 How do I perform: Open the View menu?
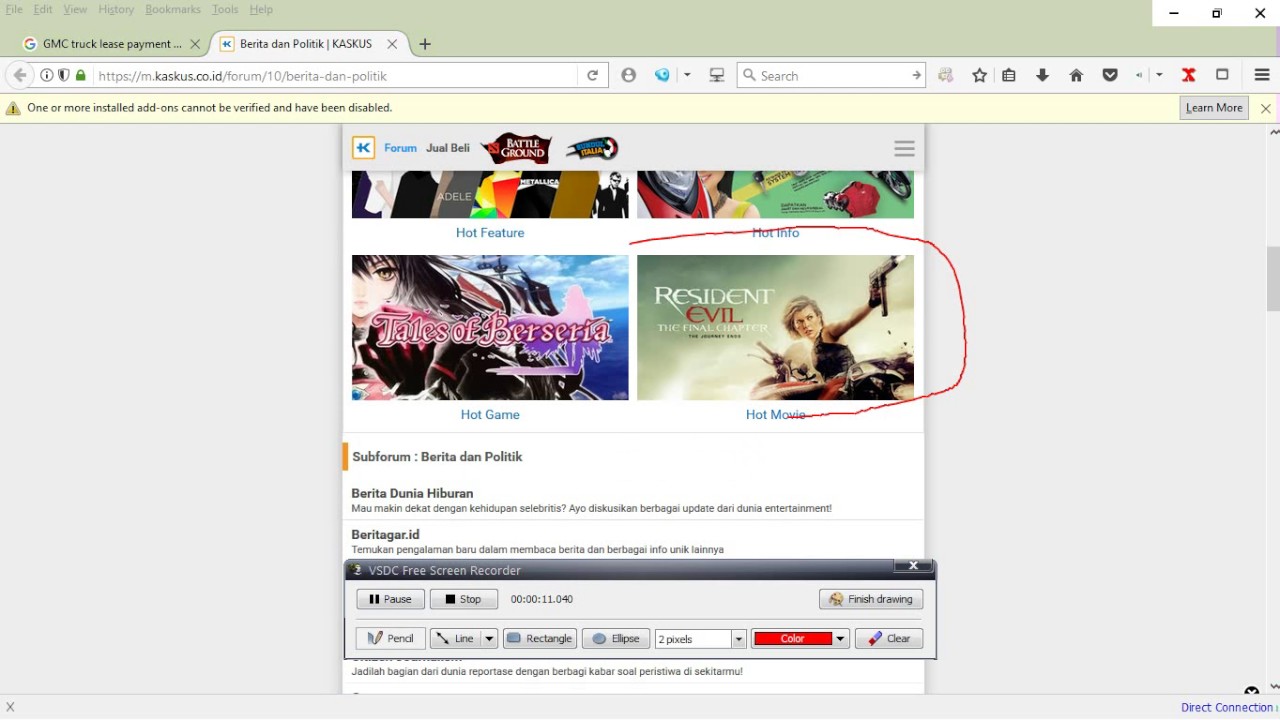(x=75, y=9)
